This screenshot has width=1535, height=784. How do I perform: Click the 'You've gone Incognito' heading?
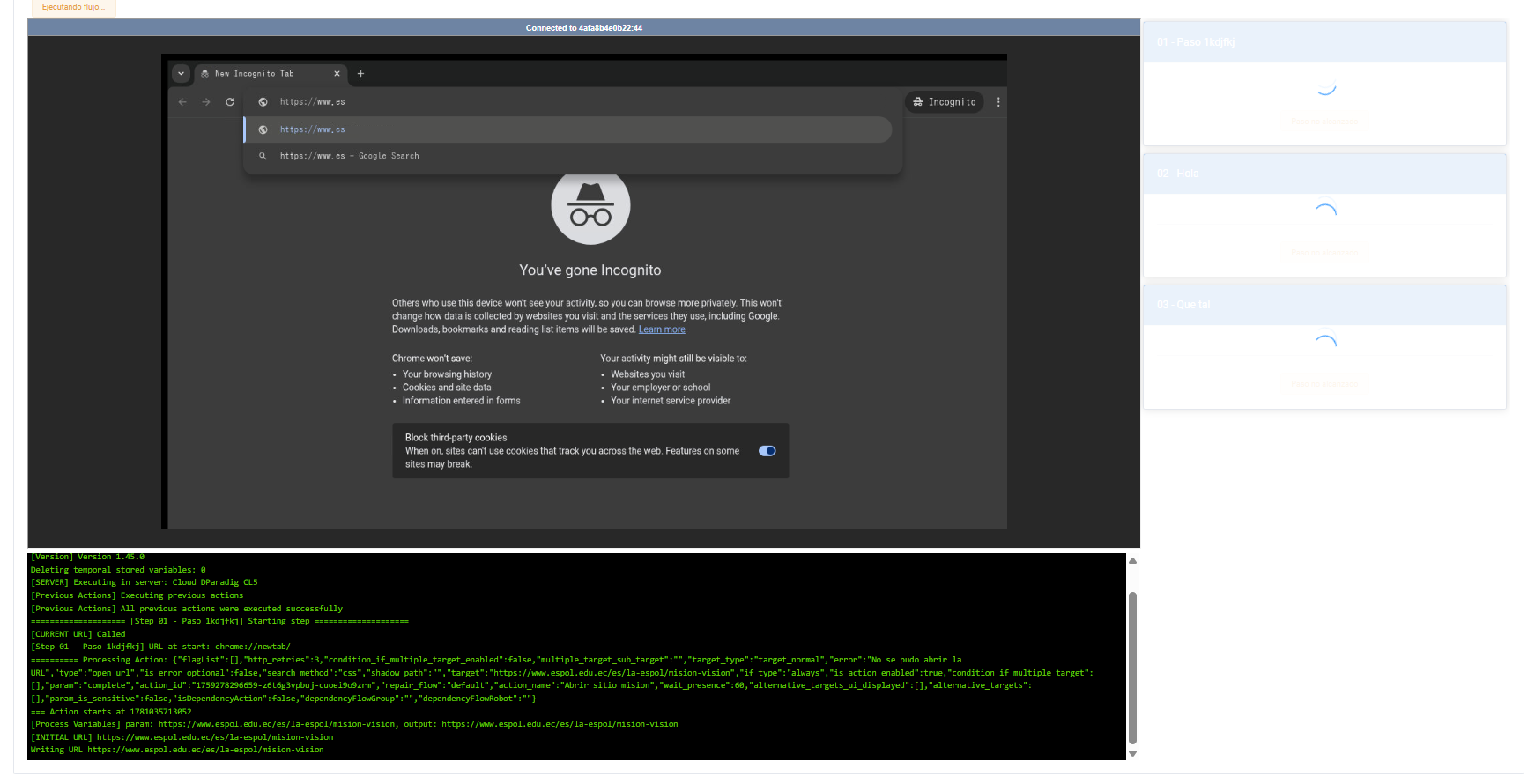[x=590, y=270]
